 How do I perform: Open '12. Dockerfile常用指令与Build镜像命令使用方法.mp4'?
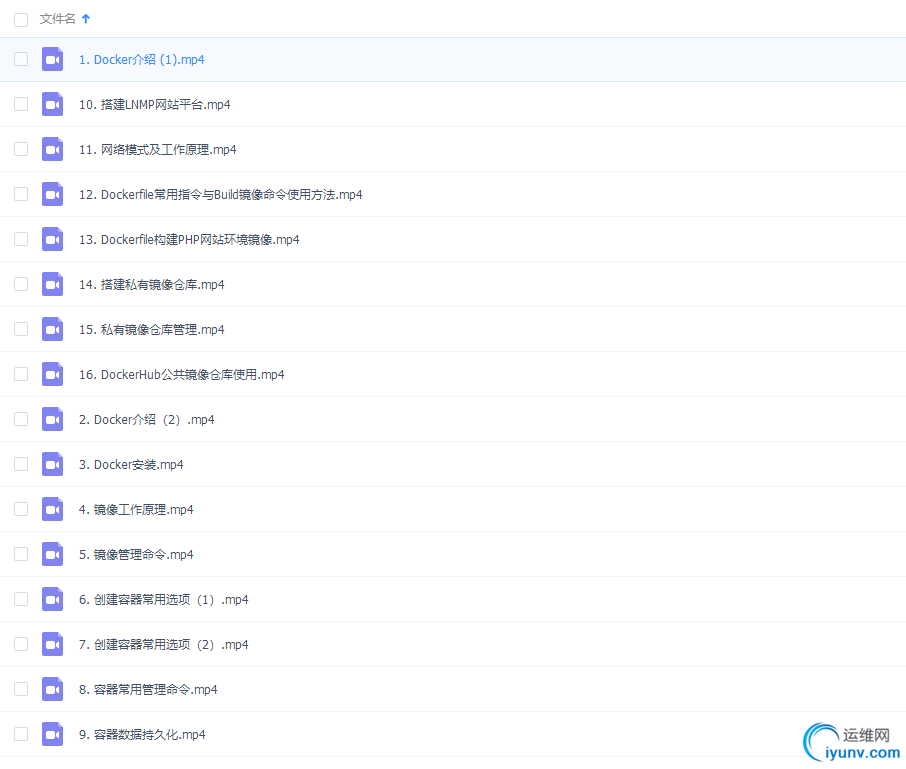click(x=218, y=194)
